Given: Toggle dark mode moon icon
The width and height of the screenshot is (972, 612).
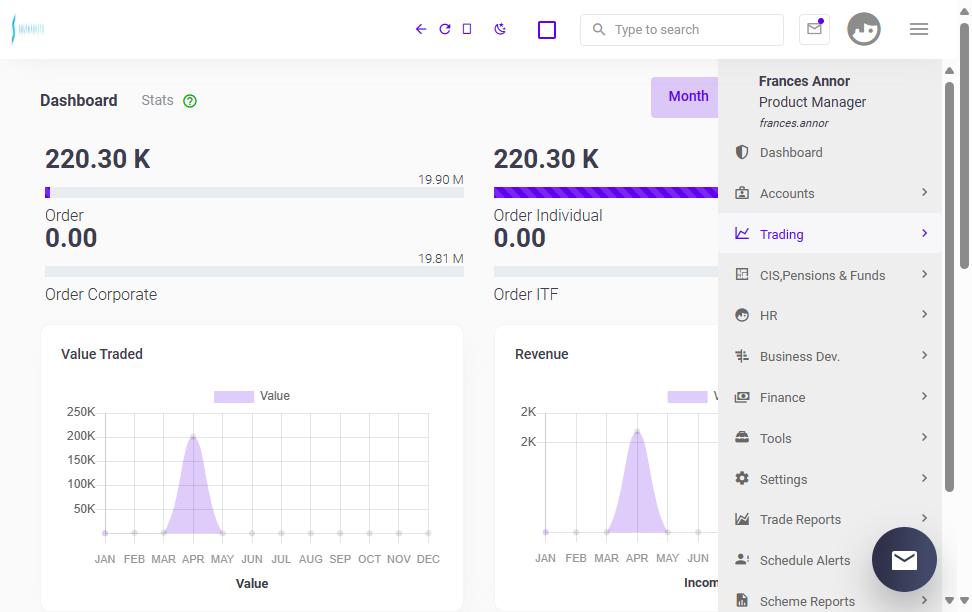Looking at the screenshot, I should [500, 29].
